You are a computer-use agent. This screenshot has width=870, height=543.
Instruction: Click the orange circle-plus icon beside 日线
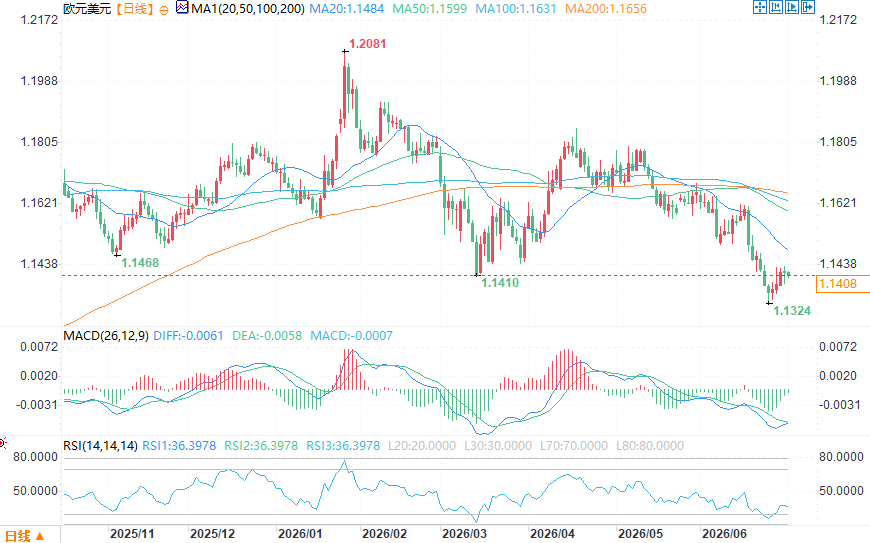click(x=164, y=9)
